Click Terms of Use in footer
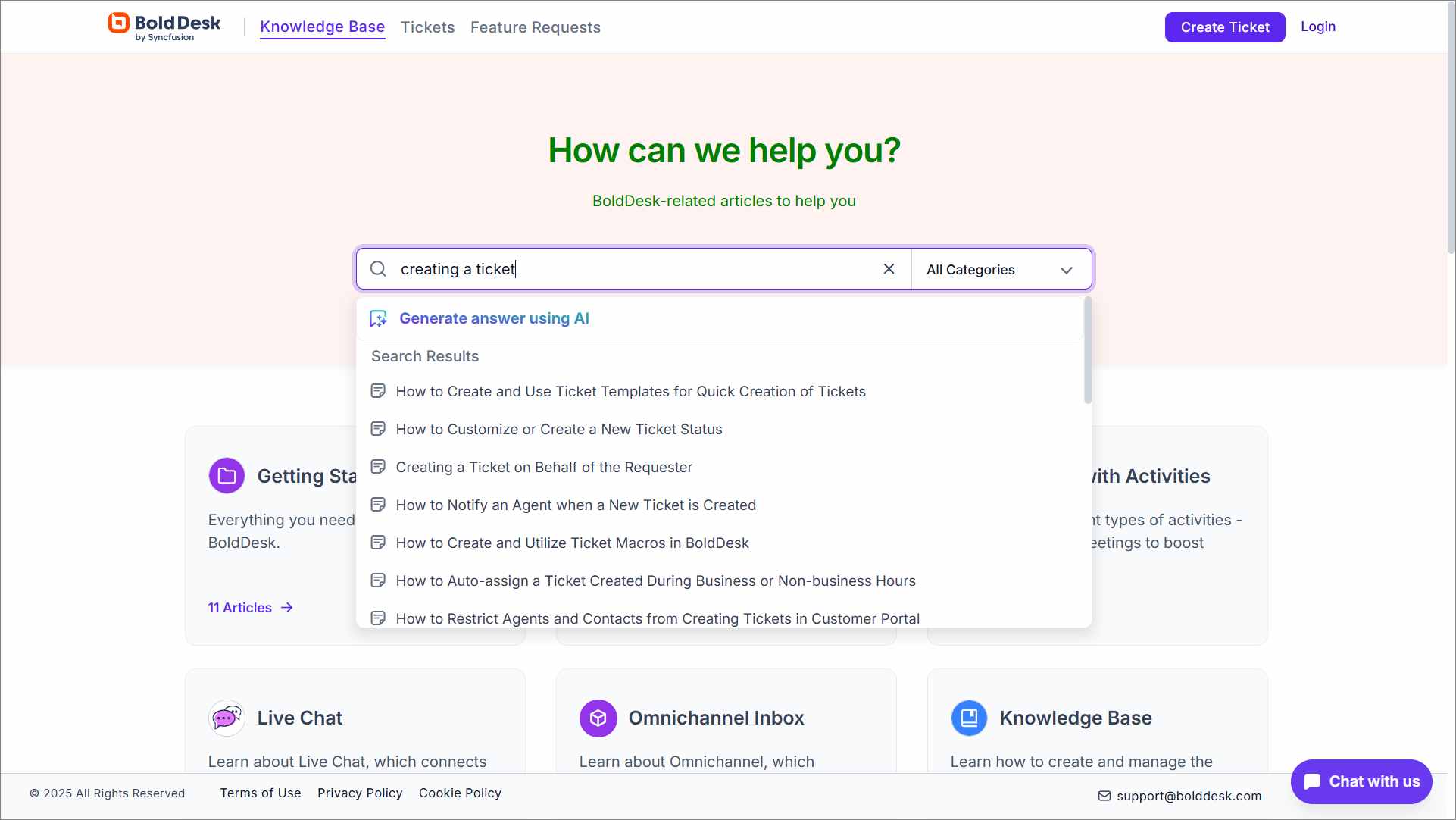 pos(261,793)
